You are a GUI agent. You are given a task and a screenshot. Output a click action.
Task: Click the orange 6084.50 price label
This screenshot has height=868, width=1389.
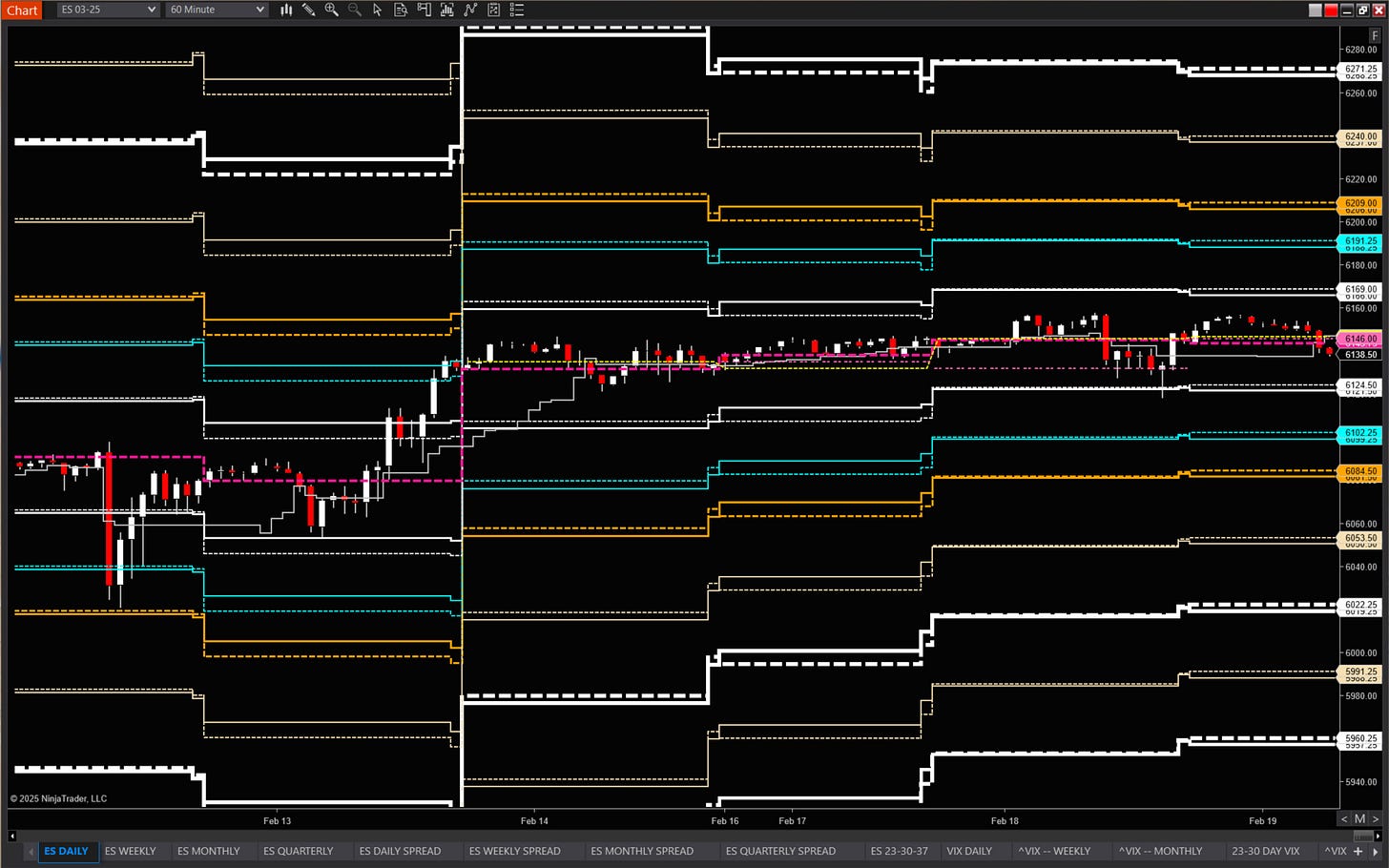(x=1360, y=471)
